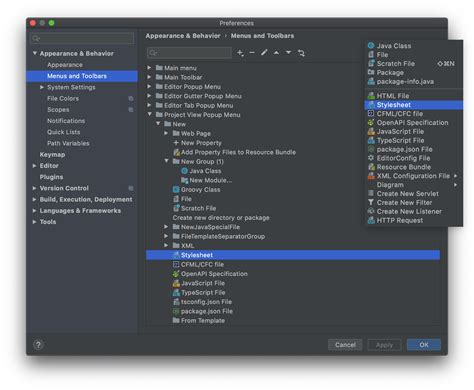Move selected item up with arrow icon
474x390 pixels.
[276, 53]
